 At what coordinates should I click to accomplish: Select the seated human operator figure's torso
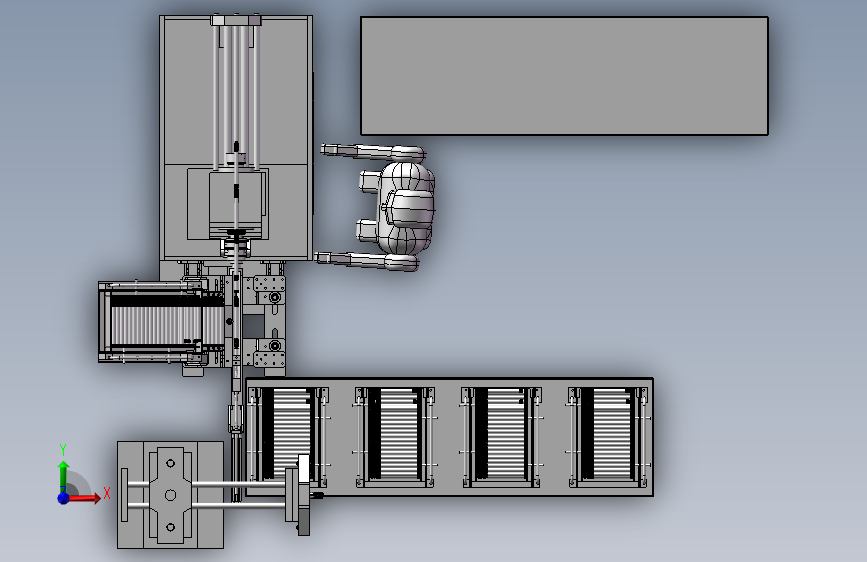408,207
